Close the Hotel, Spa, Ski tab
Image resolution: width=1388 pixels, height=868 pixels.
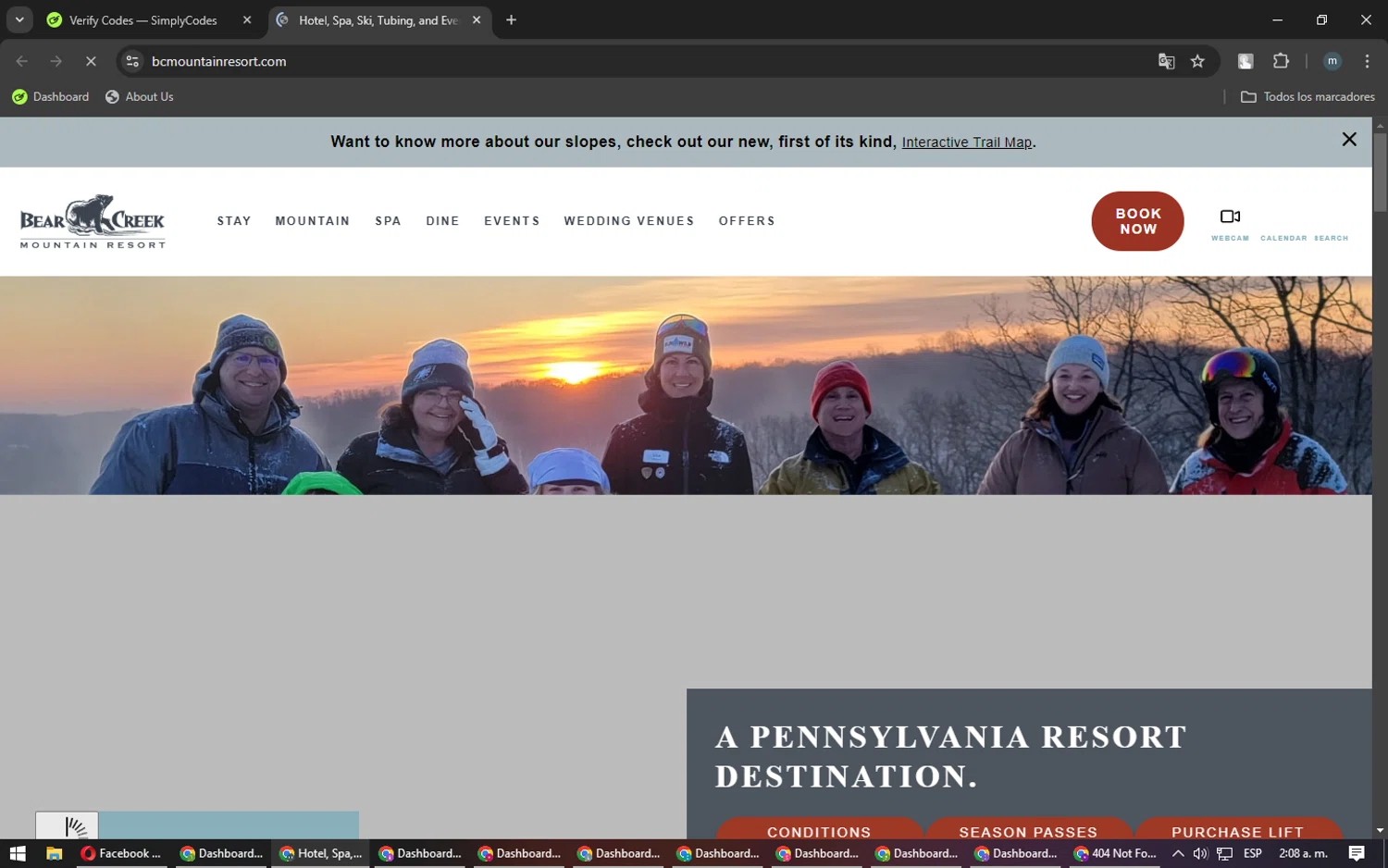(x=477, y=19)
